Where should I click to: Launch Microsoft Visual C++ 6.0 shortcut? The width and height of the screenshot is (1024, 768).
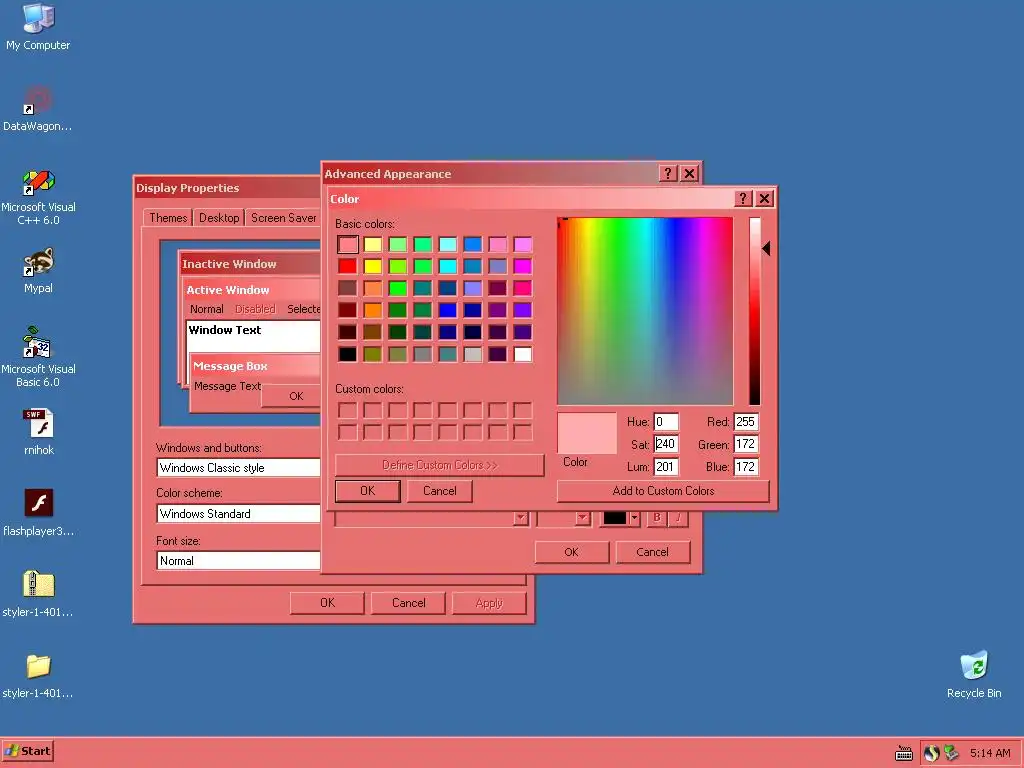(x=38, y=182)
